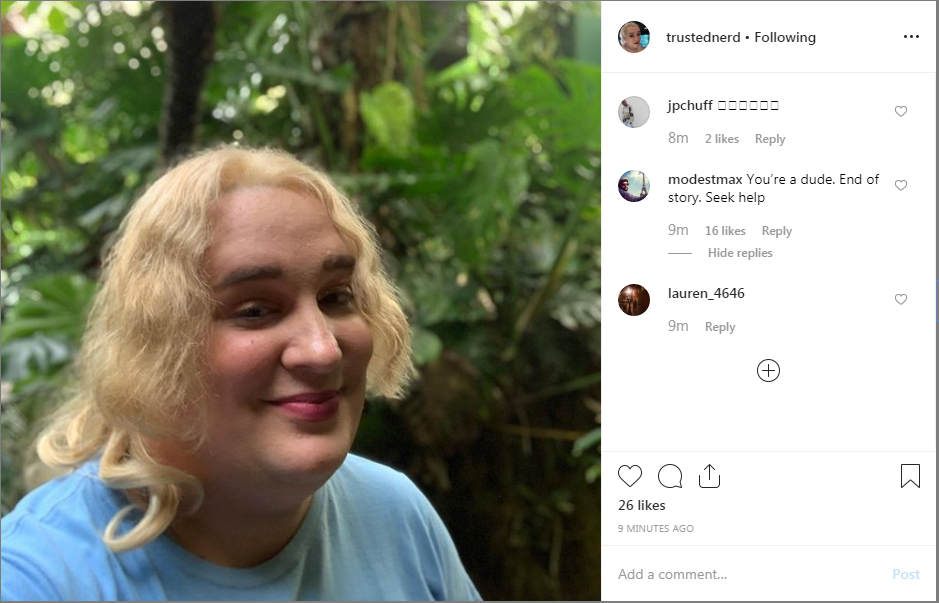This screenshot has width=939, height=603.
Task: Reply to modestmax's comment
Action: click(777, 231)
